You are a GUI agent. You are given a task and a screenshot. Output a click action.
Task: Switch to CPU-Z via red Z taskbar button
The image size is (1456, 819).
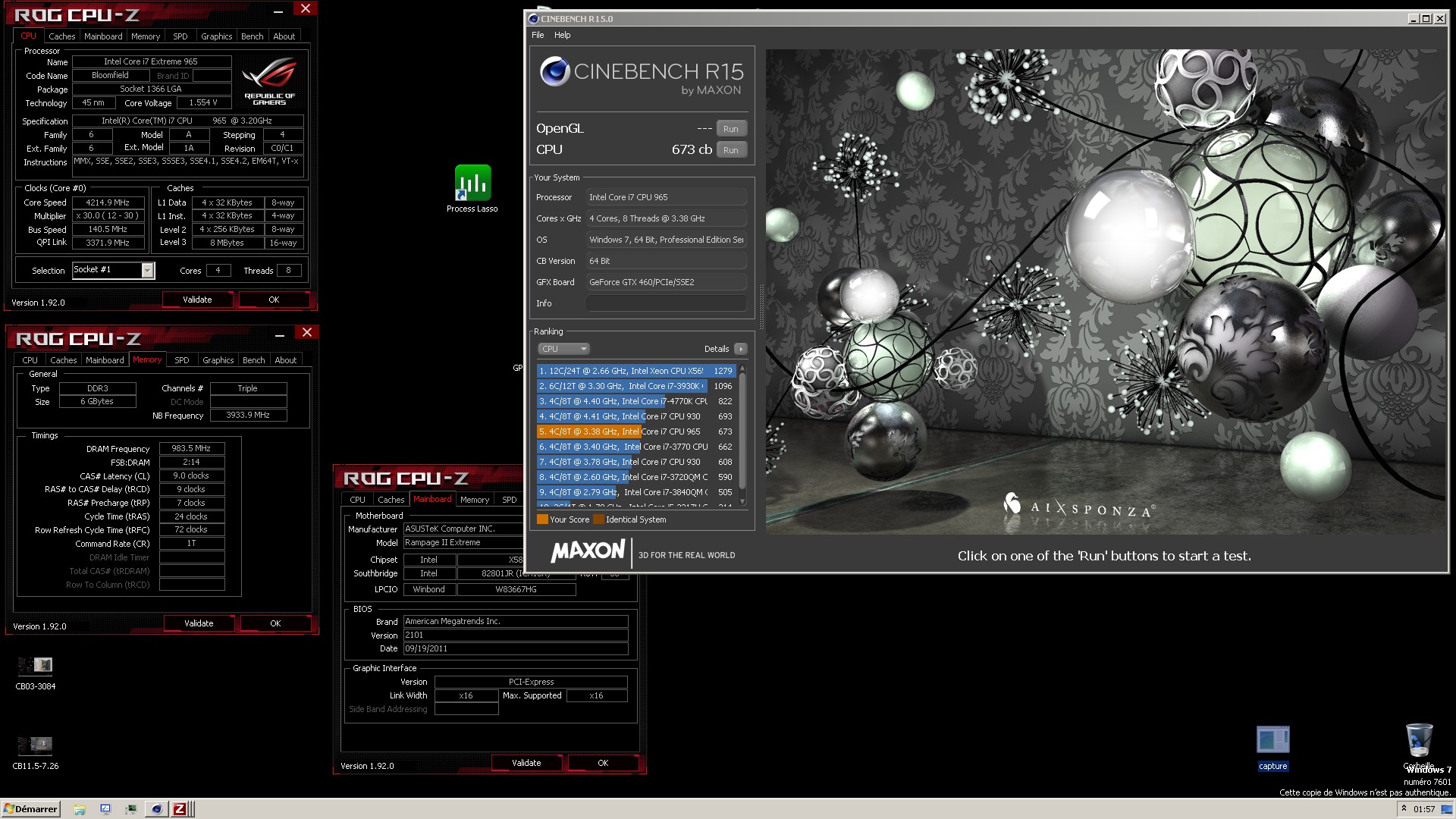[180, 809]
